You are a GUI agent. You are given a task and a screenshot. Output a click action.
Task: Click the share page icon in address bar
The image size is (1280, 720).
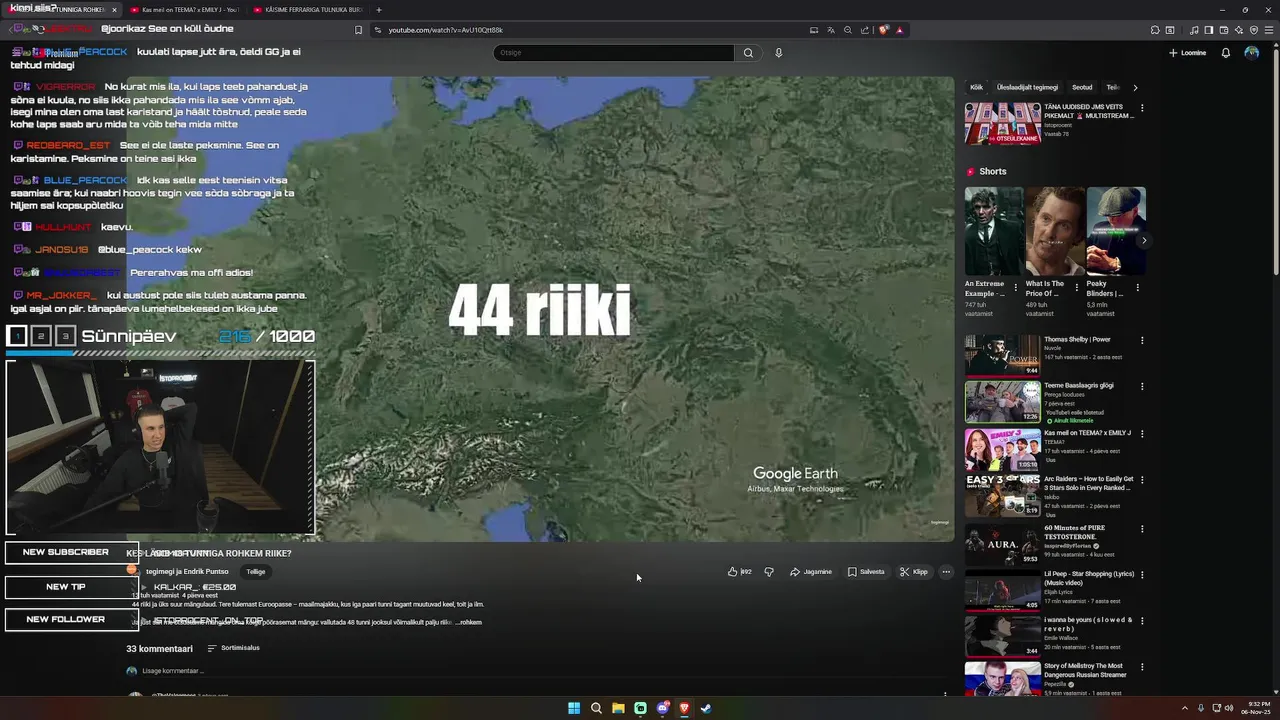pyautogui.click(x=865, y=30)
